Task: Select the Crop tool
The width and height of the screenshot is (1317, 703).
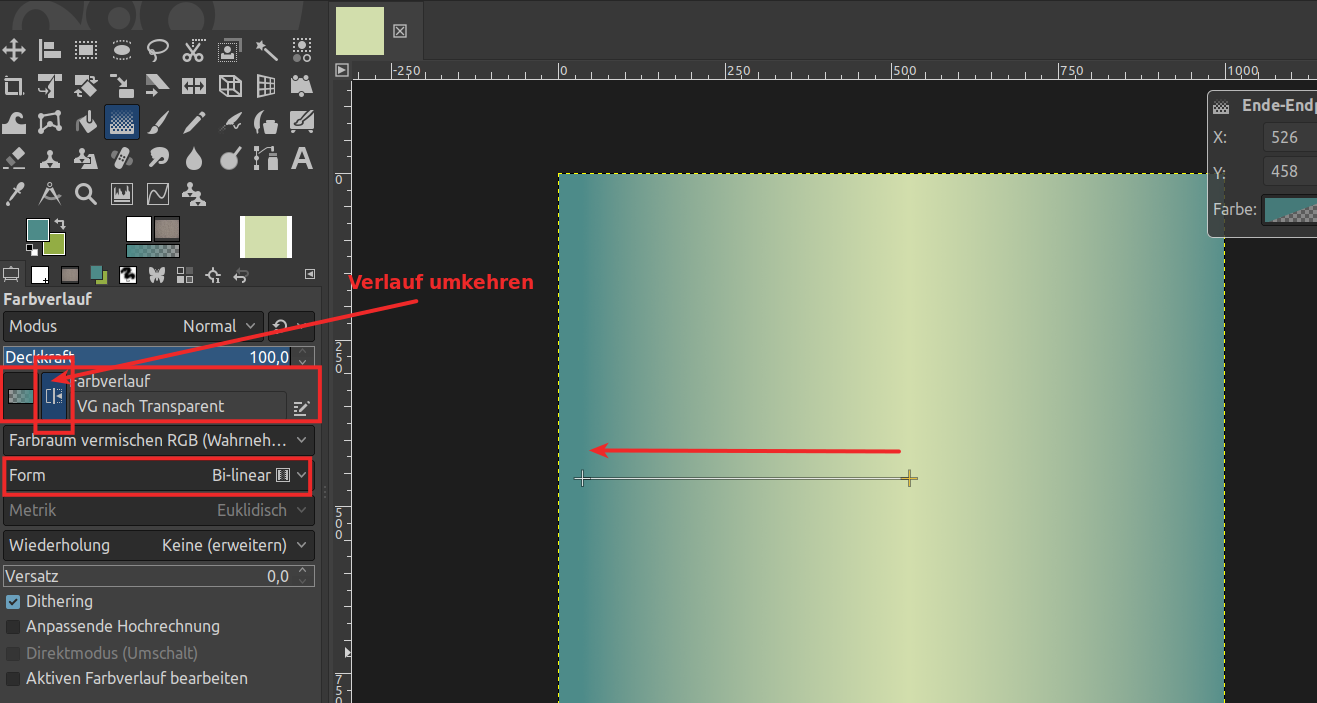Action: (14, 85)
